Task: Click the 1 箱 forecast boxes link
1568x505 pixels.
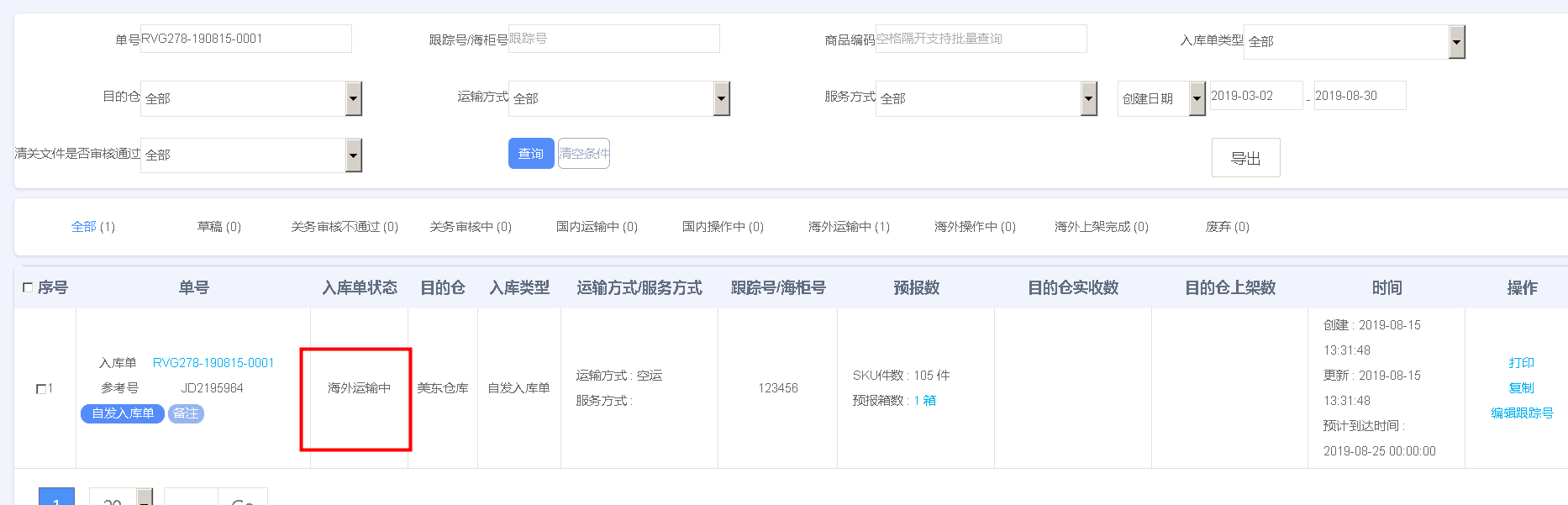Action: tap(924, 401)
